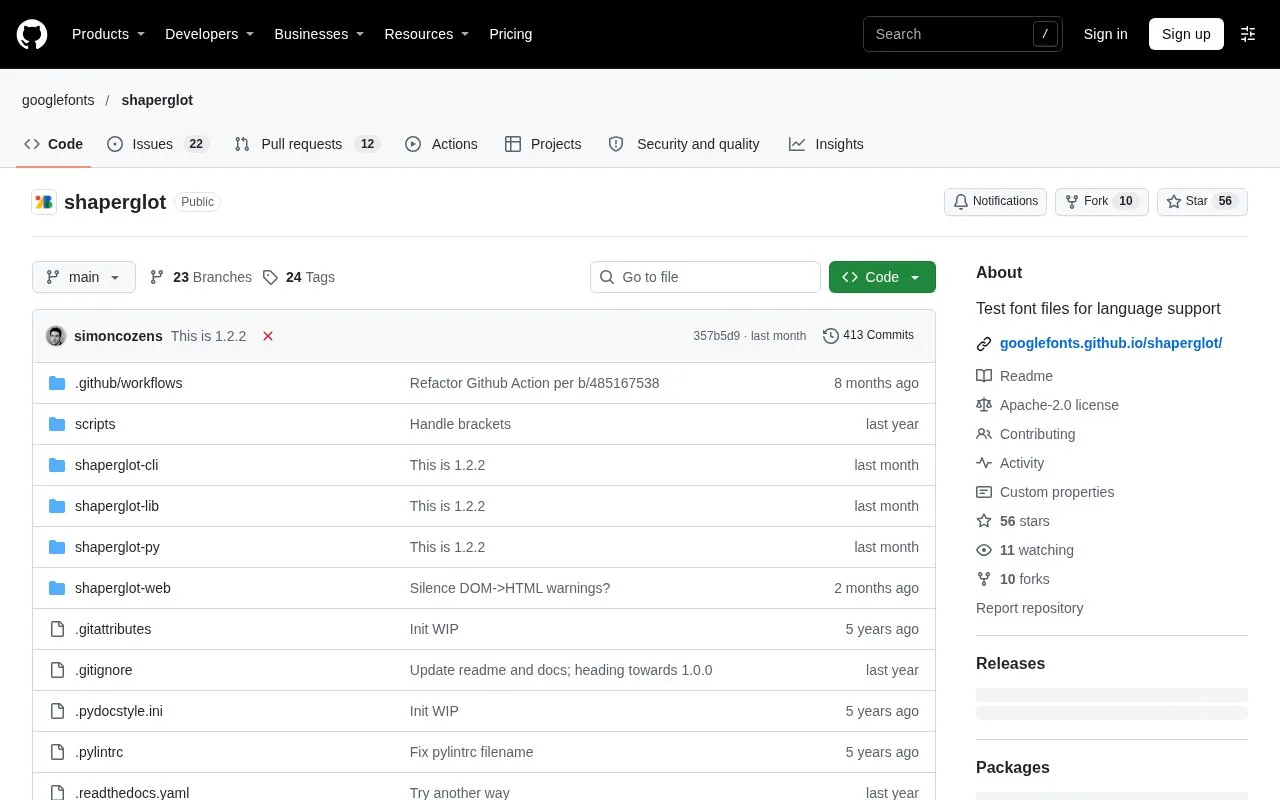Click the failed status X icon
Image resolution: width=1280 pixels, height=800 pixels.
click(x=268, y=336)
